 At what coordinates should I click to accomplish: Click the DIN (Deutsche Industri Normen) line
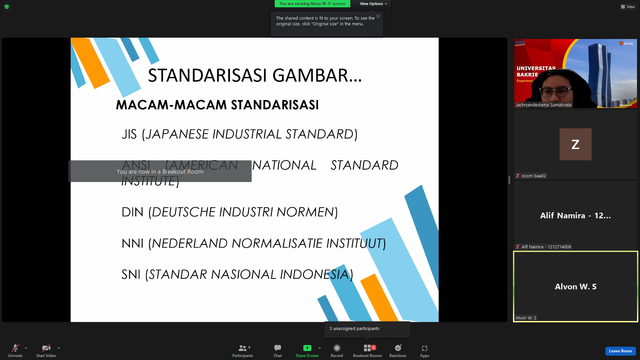pos(229,212)
